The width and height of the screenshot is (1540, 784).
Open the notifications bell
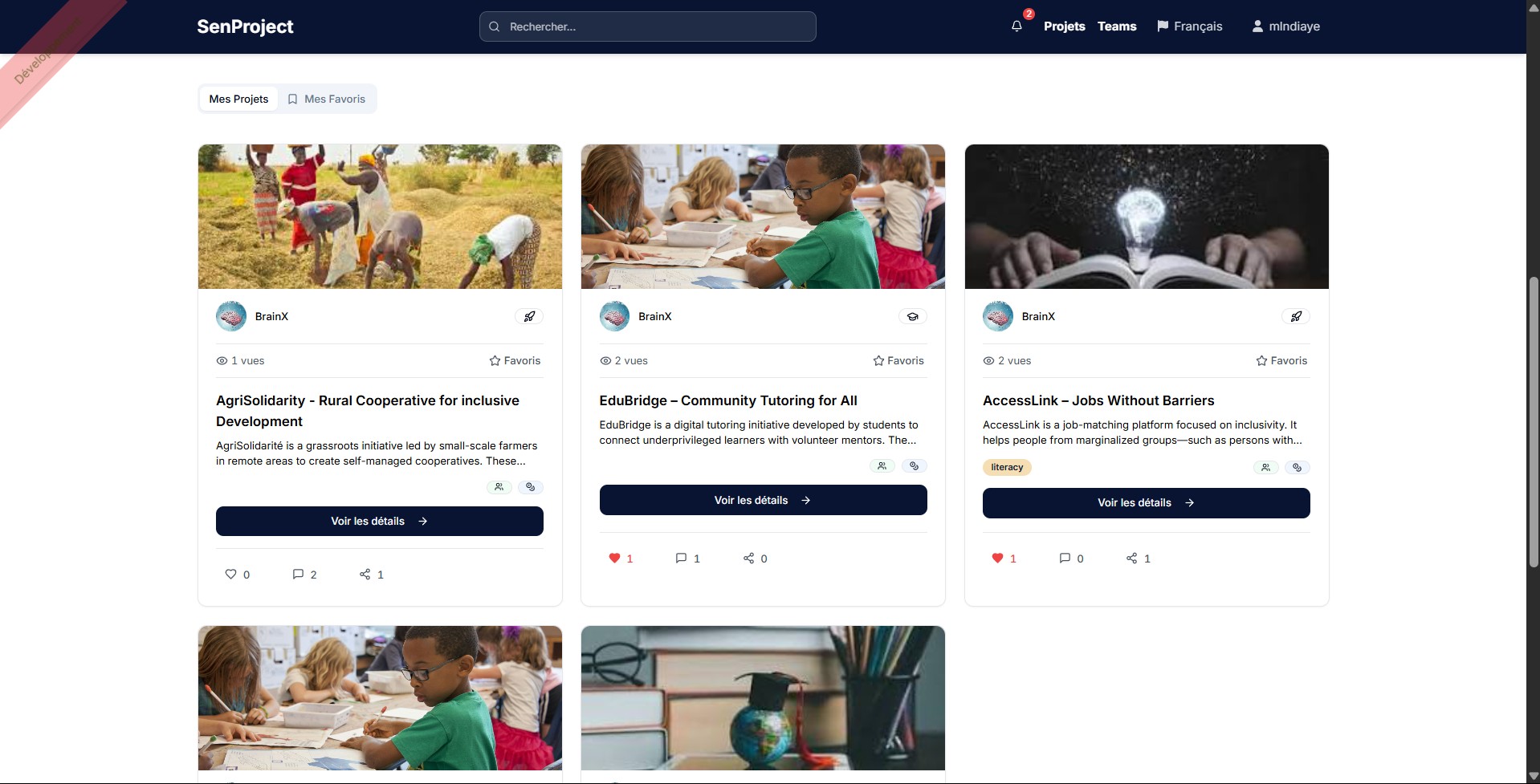(x=1016, y=26)
